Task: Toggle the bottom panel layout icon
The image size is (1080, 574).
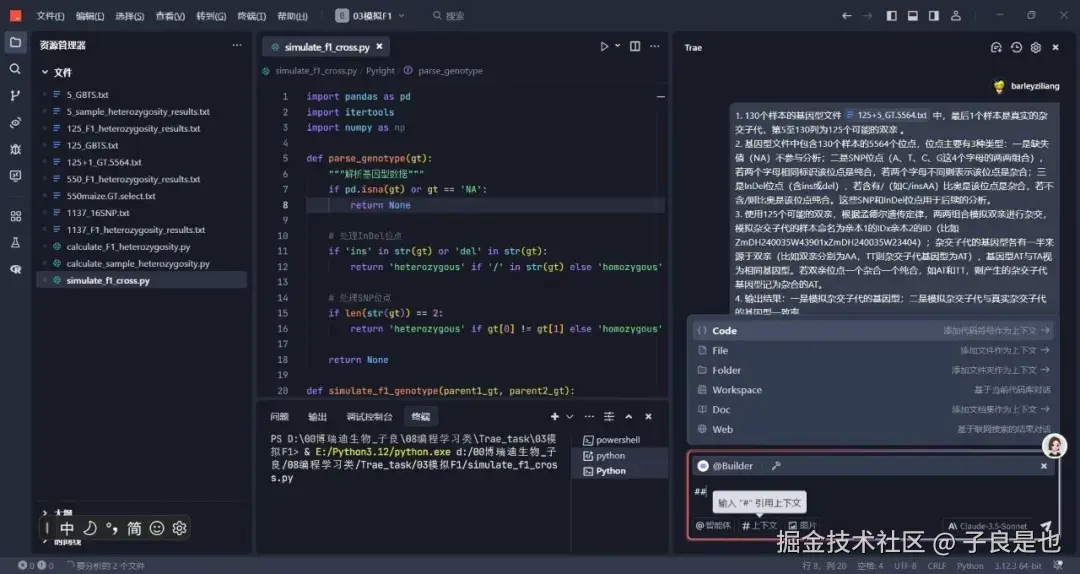Action: coord(913,16)
